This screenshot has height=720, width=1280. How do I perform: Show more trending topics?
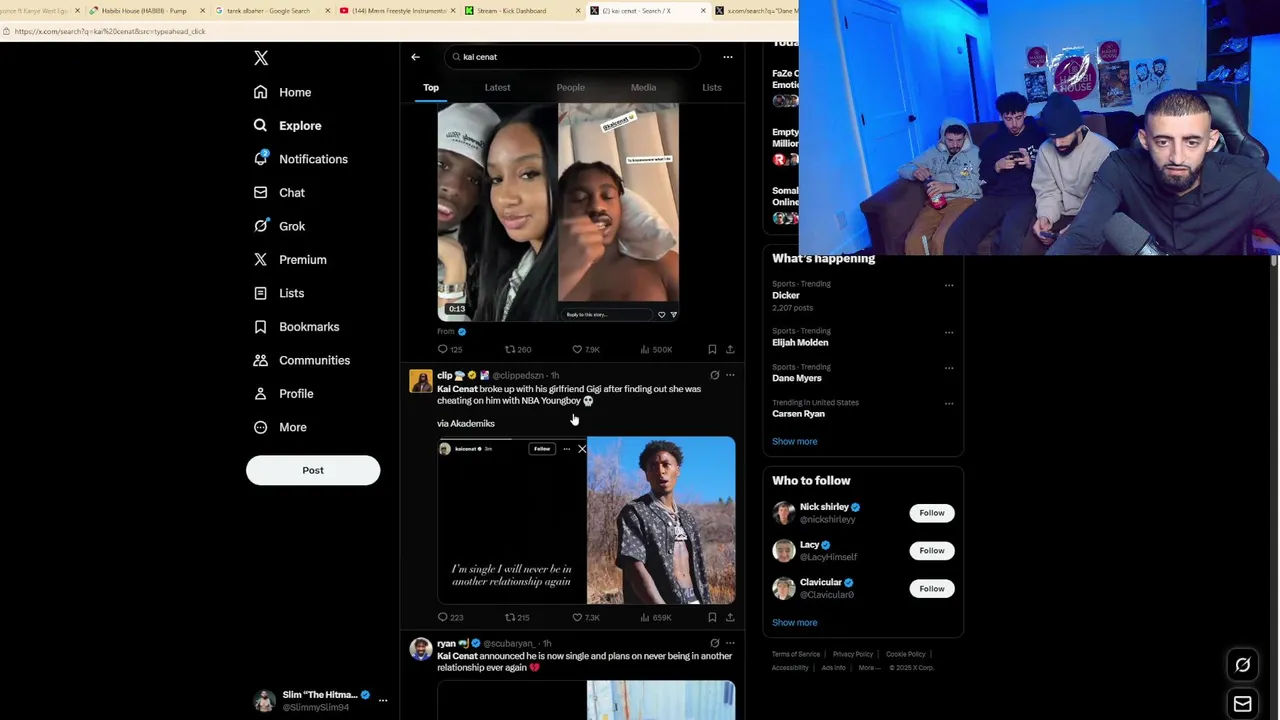795,441
